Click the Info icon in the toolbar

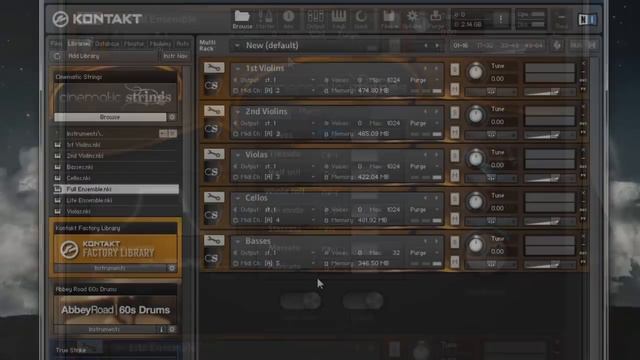pos(289,17)
